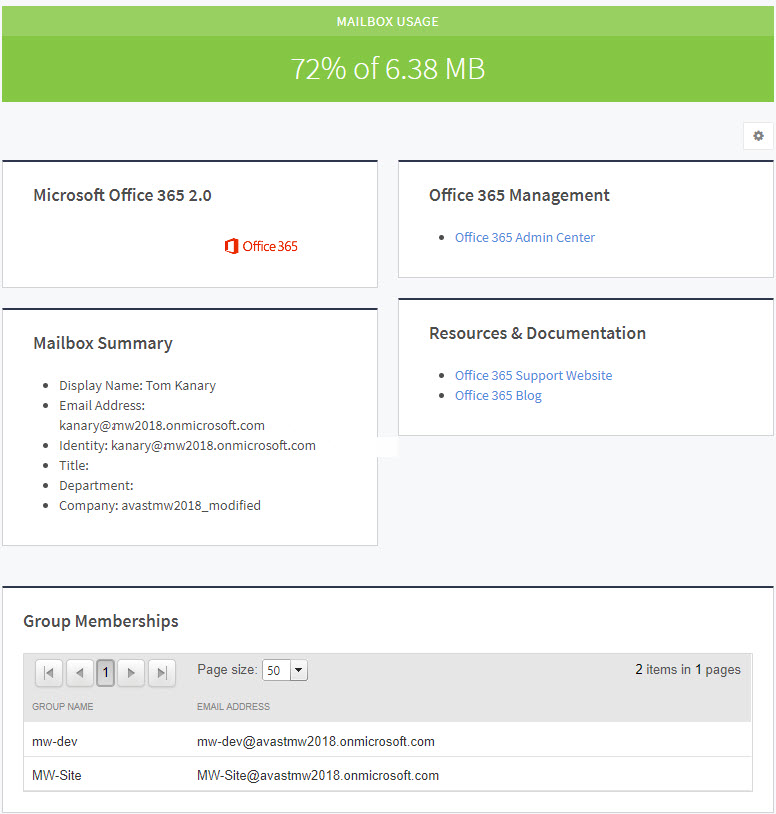Click the Identity line in Mailbox Summary

[x=187, y=445]
